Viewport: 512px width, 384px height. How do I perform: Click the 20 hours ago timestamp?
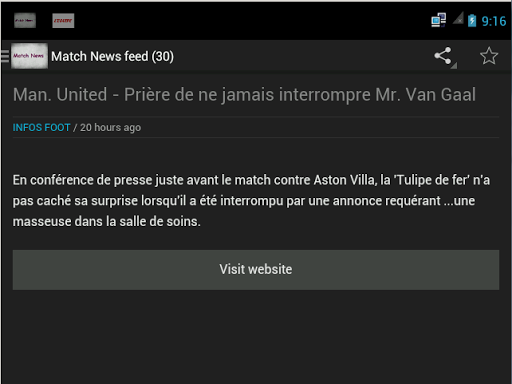pyautogui.click(x=110, y=128)
